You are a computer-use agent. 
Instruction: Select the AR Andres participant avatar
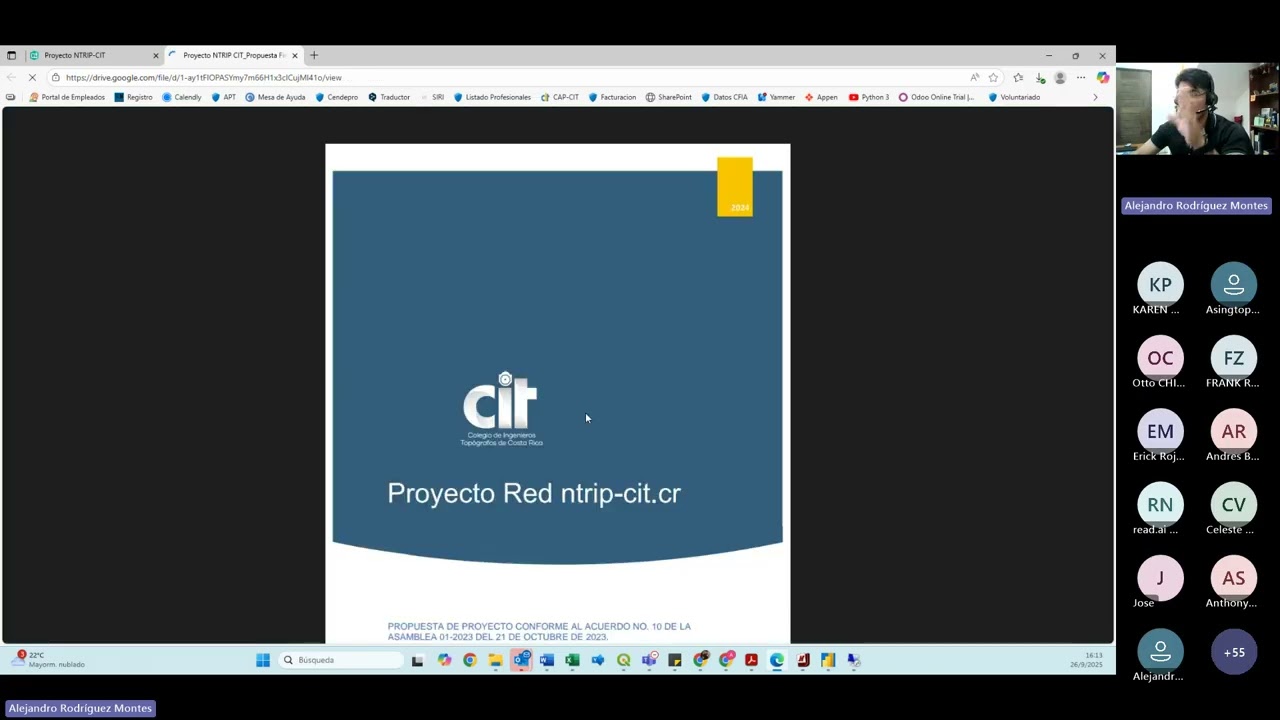(x=1234, y=431)
